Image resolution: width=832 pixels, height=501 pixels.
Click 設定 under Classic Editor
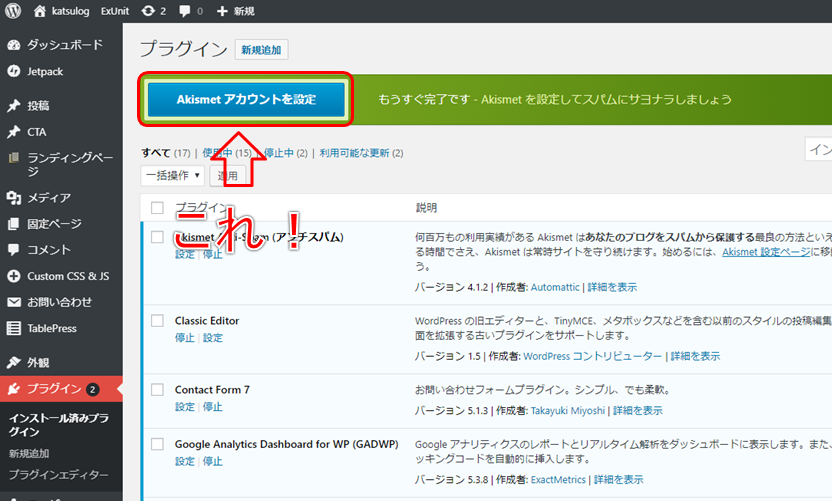[x=213, y=338]
